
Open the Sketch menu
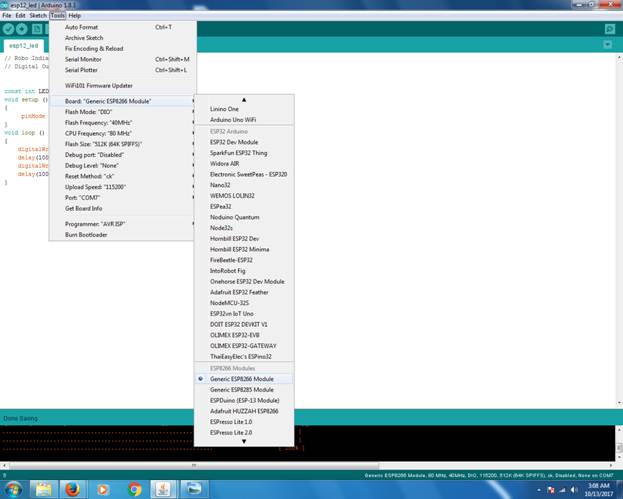38,15
